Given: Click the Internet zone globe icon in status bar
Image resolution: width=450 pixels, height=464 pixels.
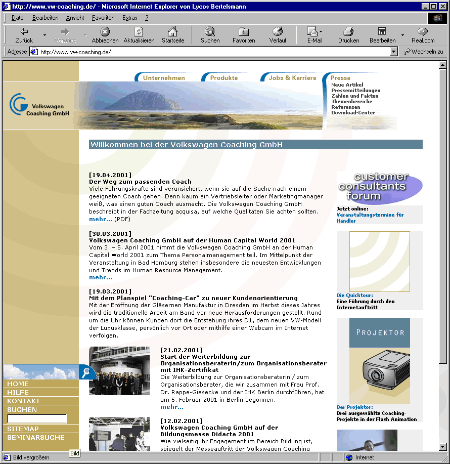Looking at the screenshot, I should point(349,457).
